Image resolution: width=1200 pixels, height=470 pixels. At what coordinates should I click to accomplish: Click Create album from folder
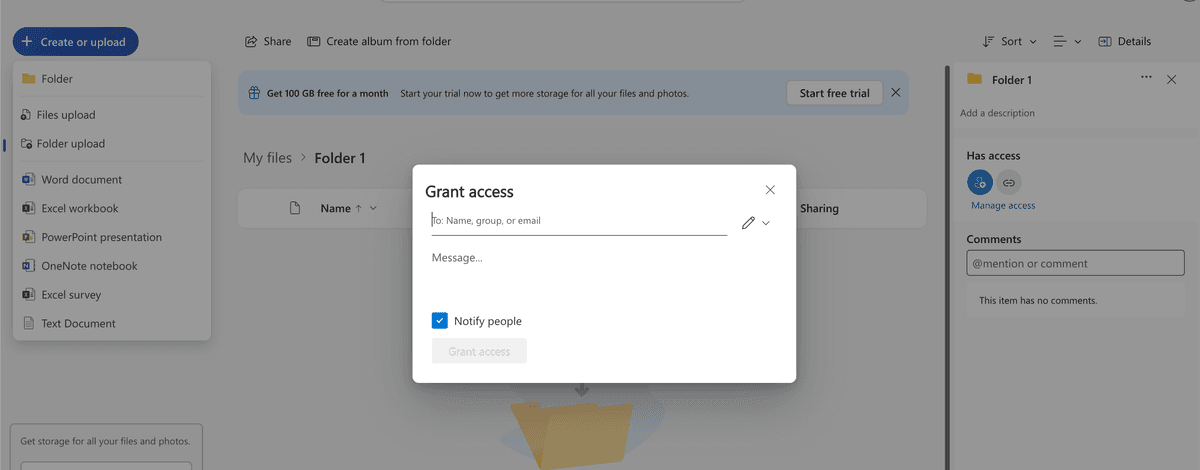tap(379, 42)
